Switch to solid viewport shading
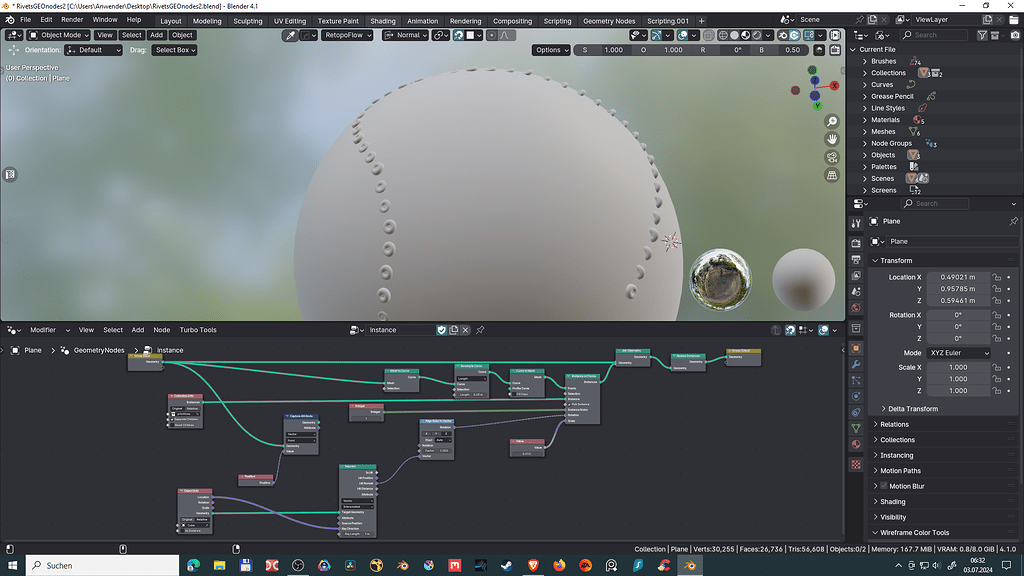Image resolution: width=1024 pixels, height=576 pixels. tap(735, 35)
